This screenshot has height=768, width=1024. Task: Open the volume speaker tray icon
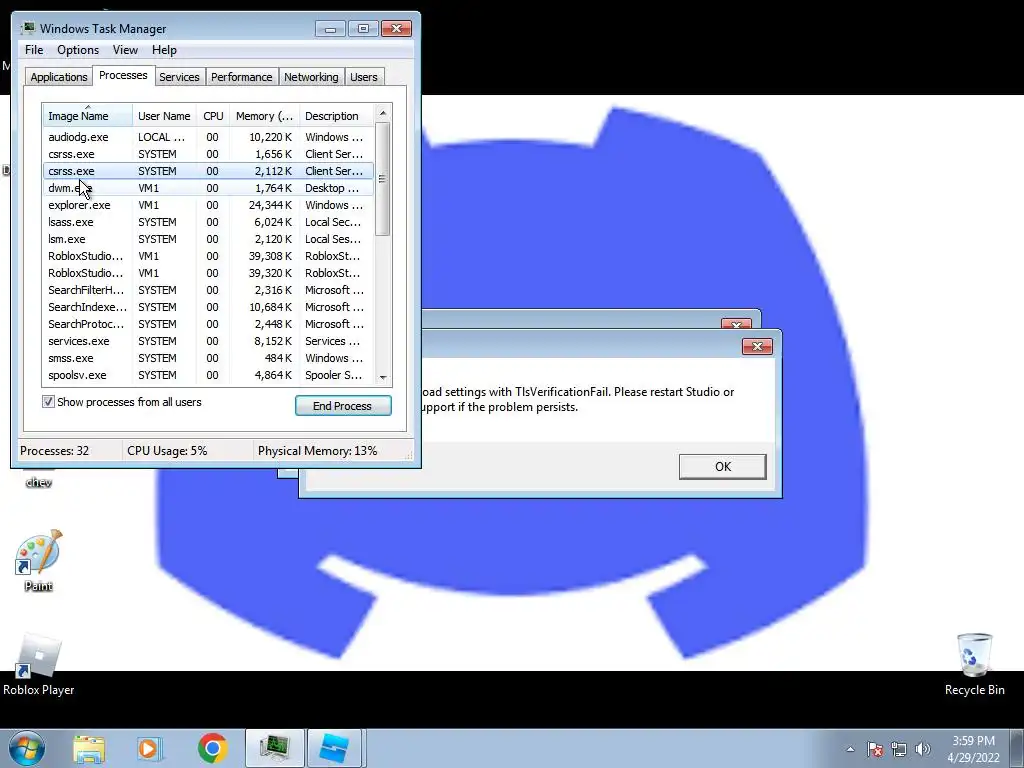(x=923, y=749)
